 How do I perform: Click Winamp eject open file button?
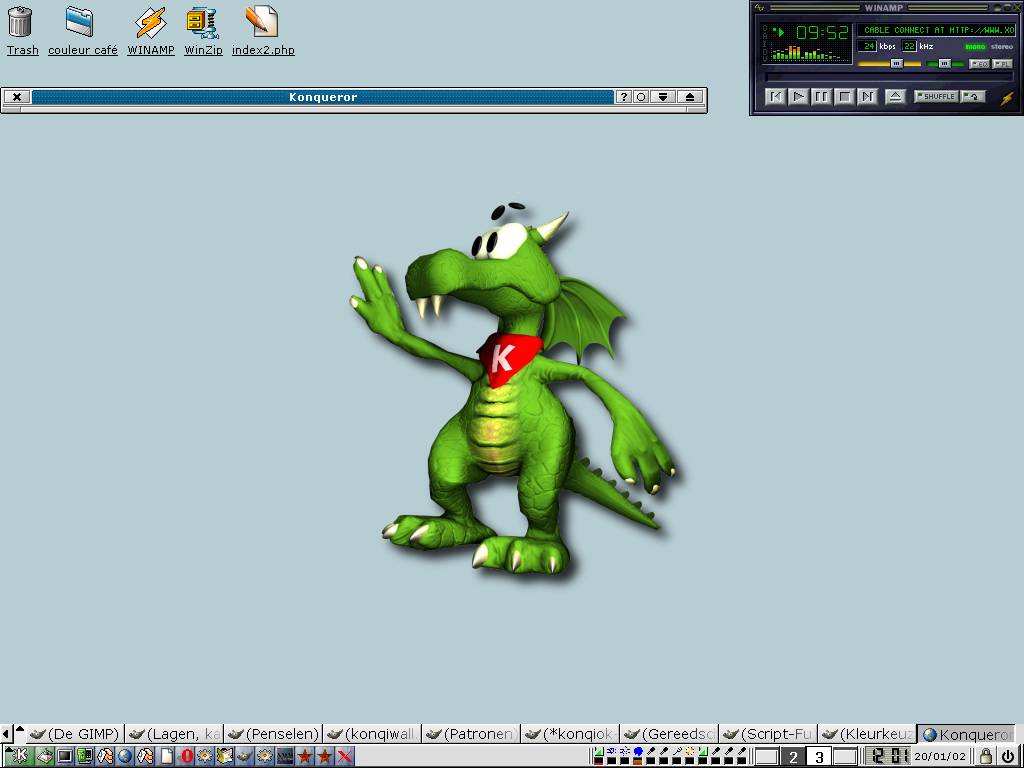point(896,97)
